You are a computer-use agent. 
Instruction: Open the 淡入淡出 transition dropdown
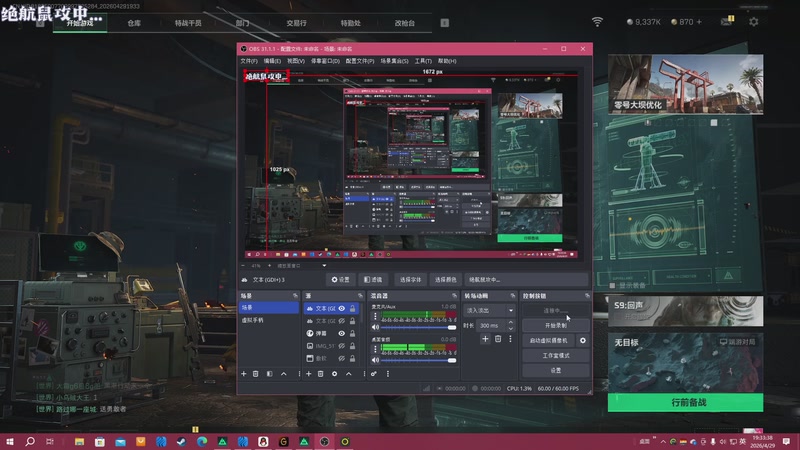[x=489, y=310]
